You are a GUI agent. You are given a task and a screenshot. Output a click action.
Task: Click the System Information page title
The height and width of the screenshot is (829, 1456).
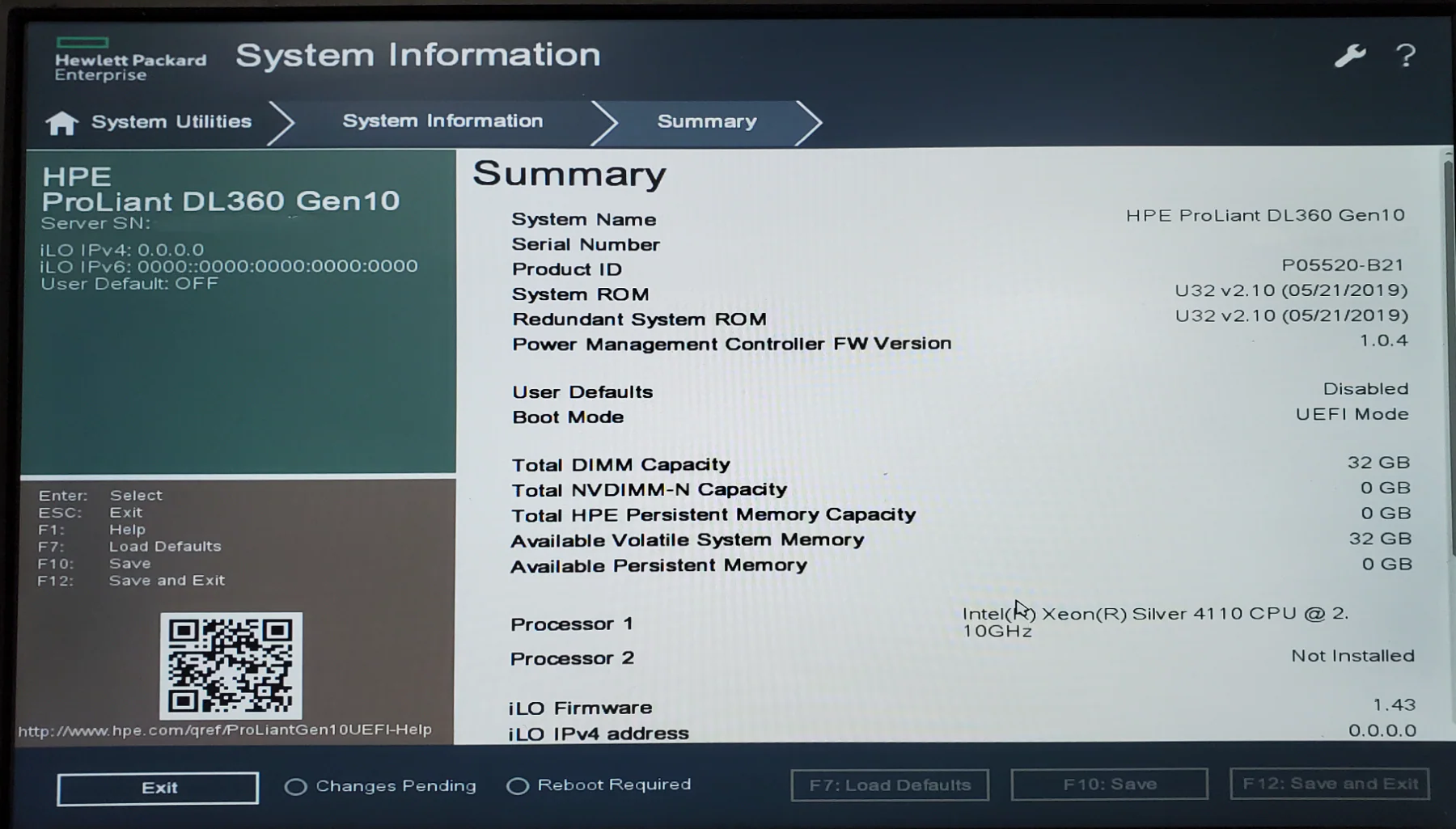418,55
